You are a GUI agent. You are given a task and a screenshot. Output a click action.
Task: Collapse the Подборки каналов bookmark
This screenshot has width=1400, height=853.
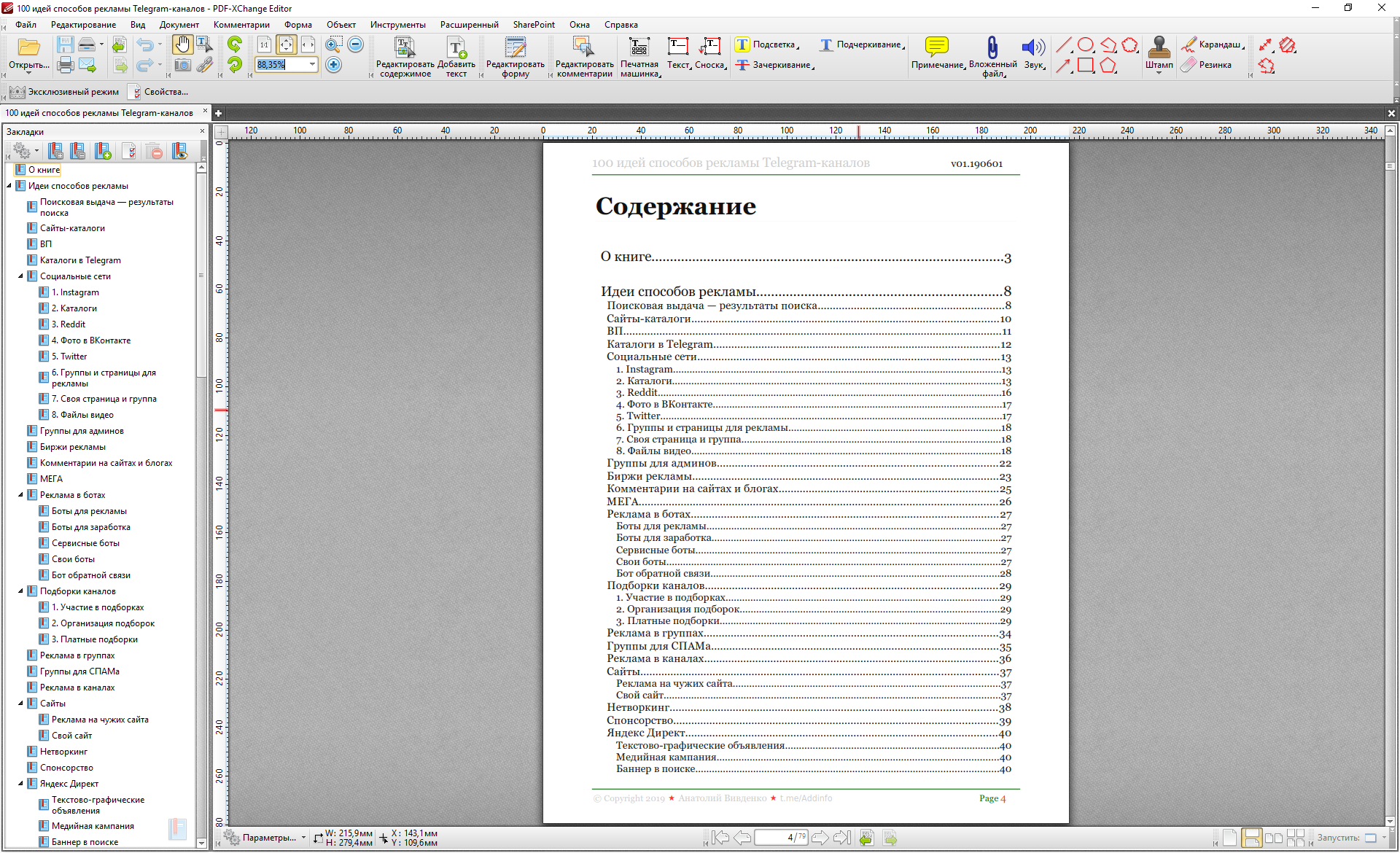coord(20,591)
